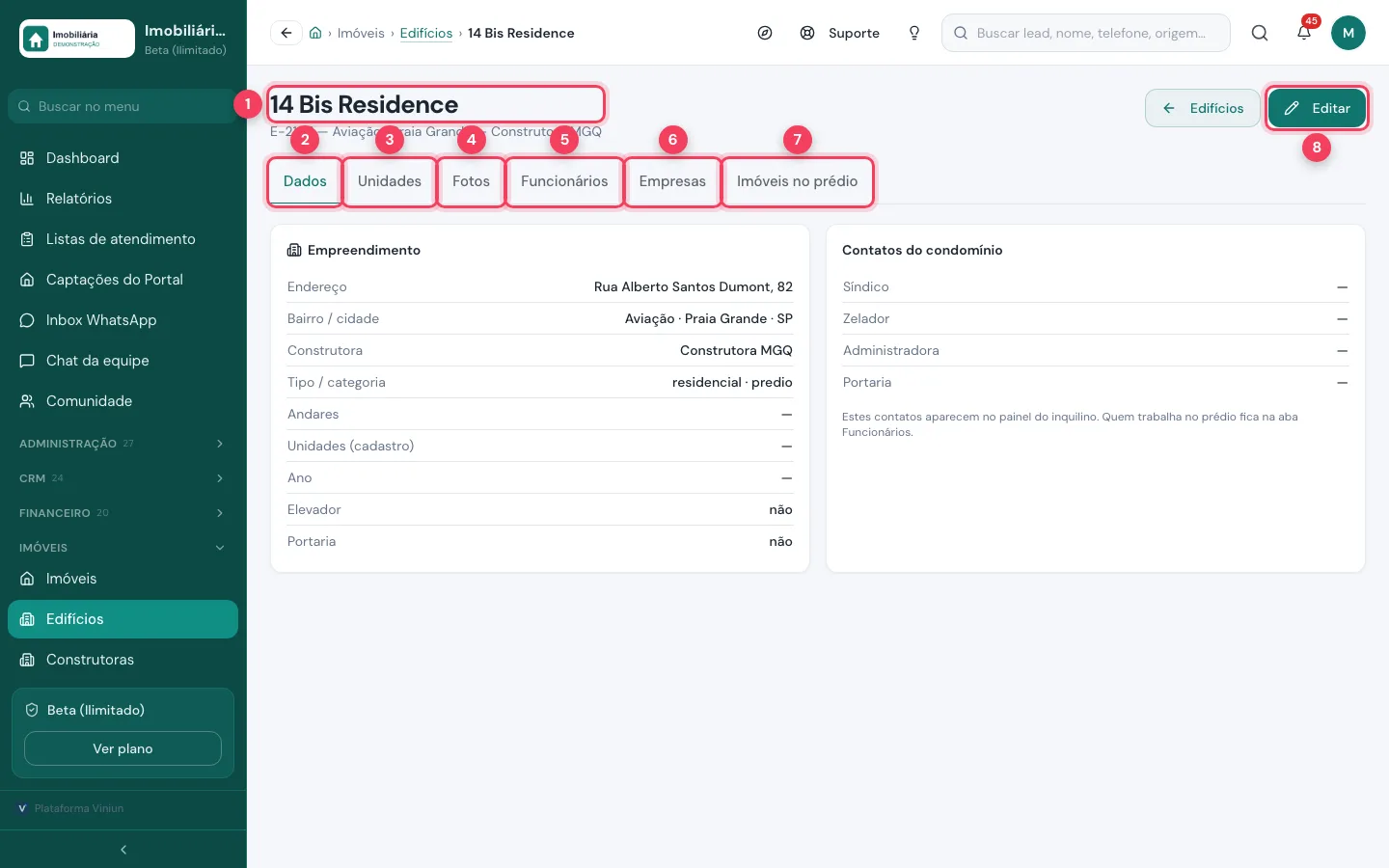Click the Ver plano button
Viewport: 1389px width, 868px height.
pyautogui.click(x=123, y=748)
